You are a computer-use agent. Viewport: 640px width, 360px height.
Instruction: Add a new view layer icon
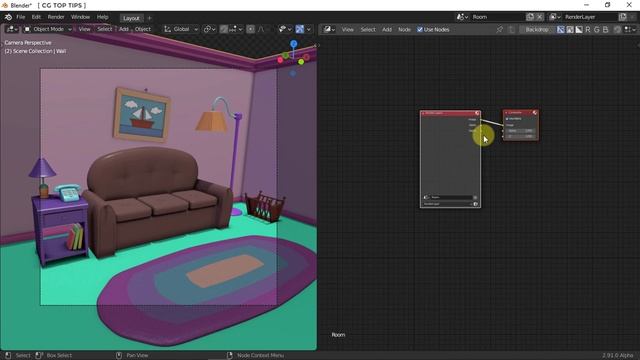622,17
